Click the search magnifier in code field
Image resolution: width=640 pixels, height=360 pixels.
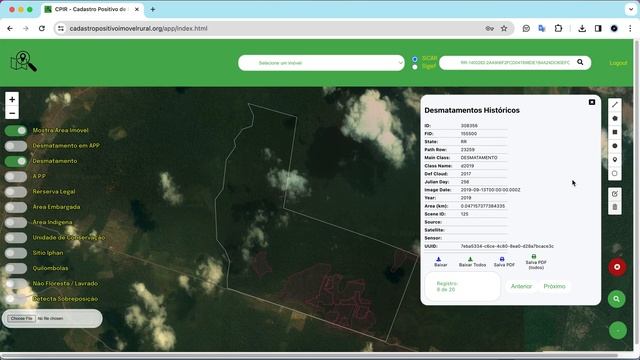coord(580,62)
